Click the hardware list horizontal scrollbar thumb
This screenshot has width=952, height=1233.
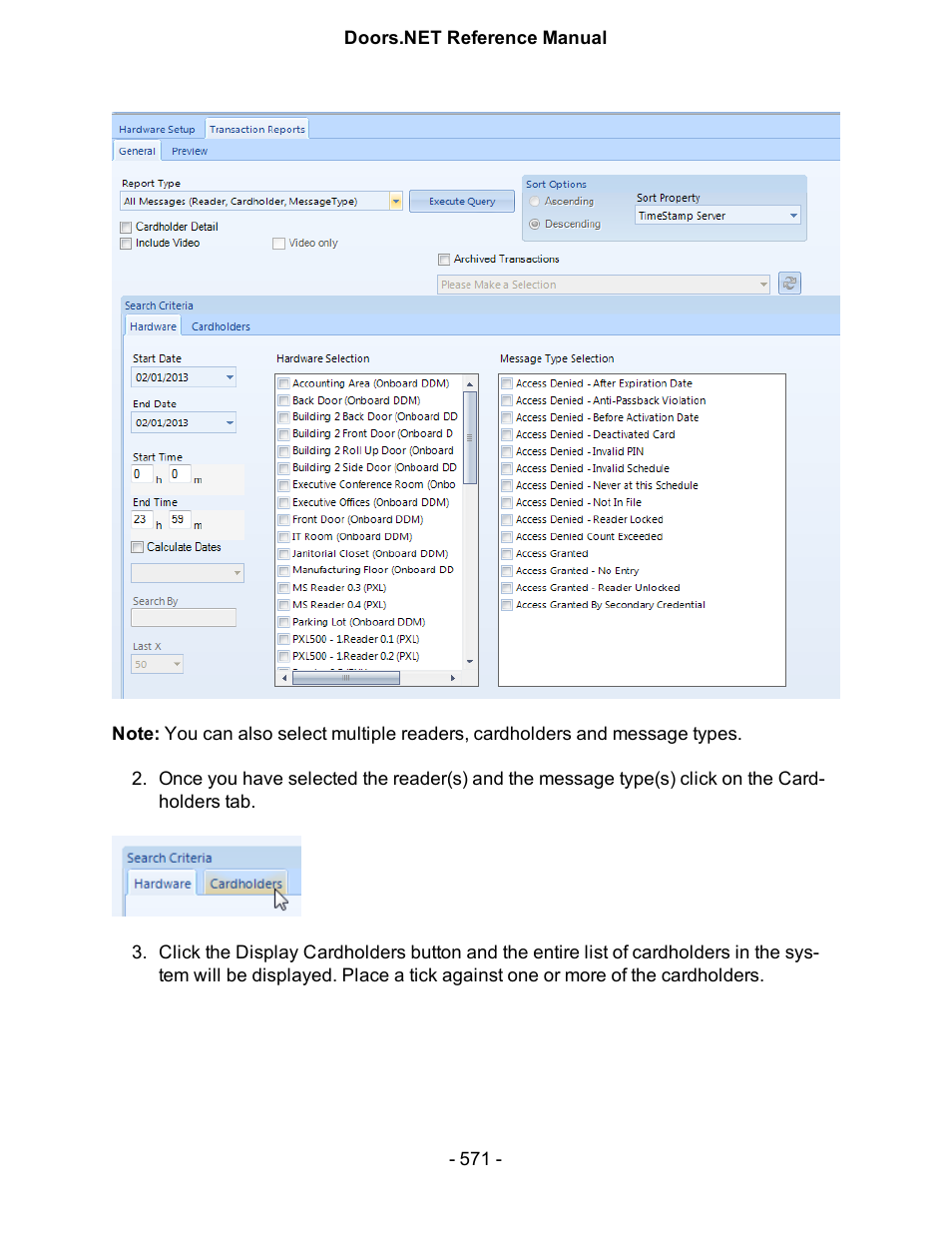click(345, 678)
